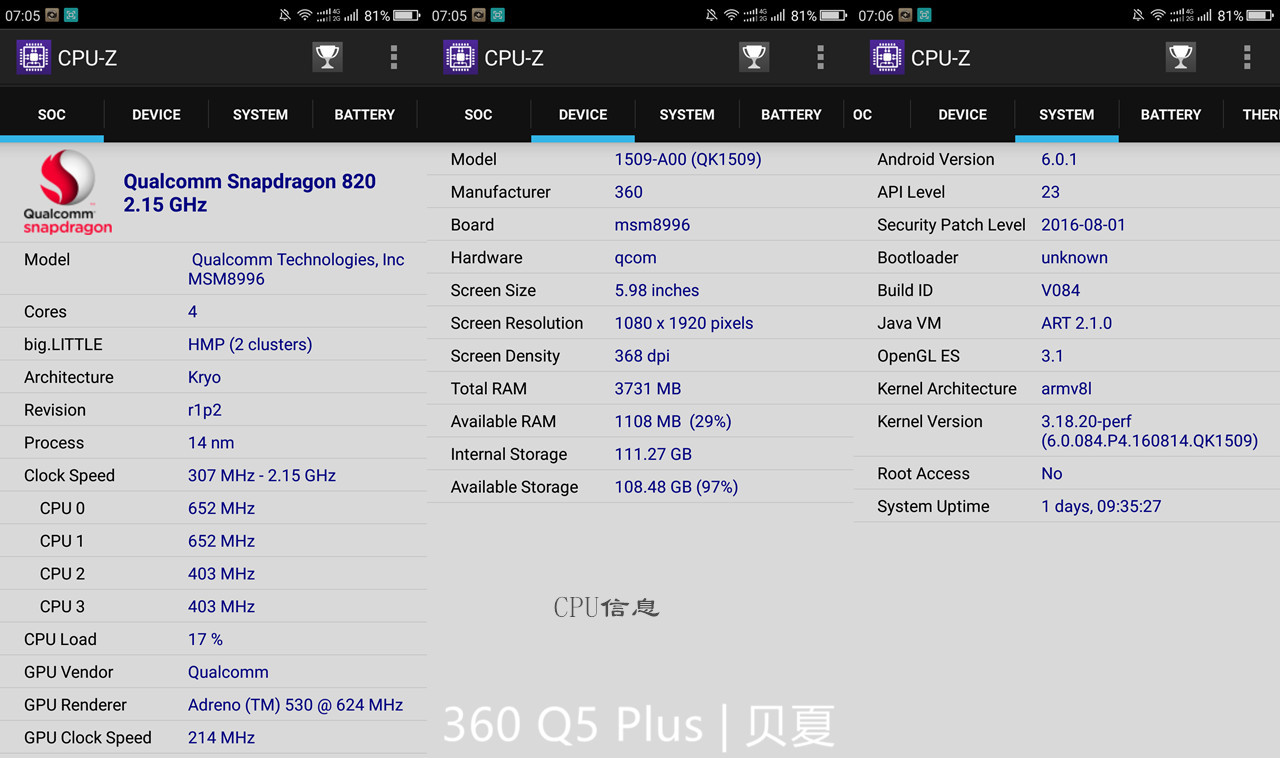Image resolution: width=1280 pixels, height=758 pixels.
Task: Tap the muted bell icon in the right screen's status bar
Action: (1139, 15)
